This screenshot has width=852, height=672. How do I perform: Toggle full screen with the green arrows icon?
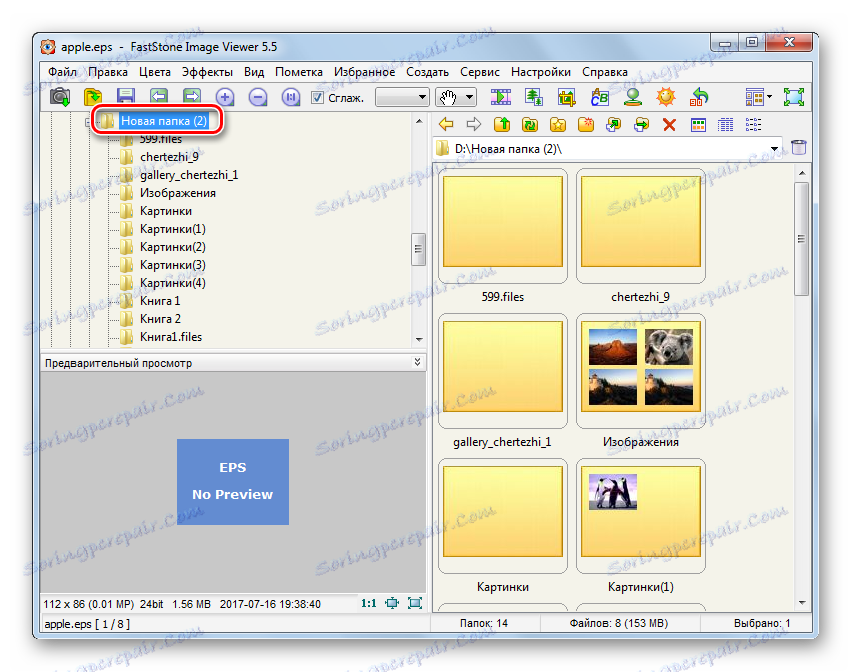(x=794, y=98)
